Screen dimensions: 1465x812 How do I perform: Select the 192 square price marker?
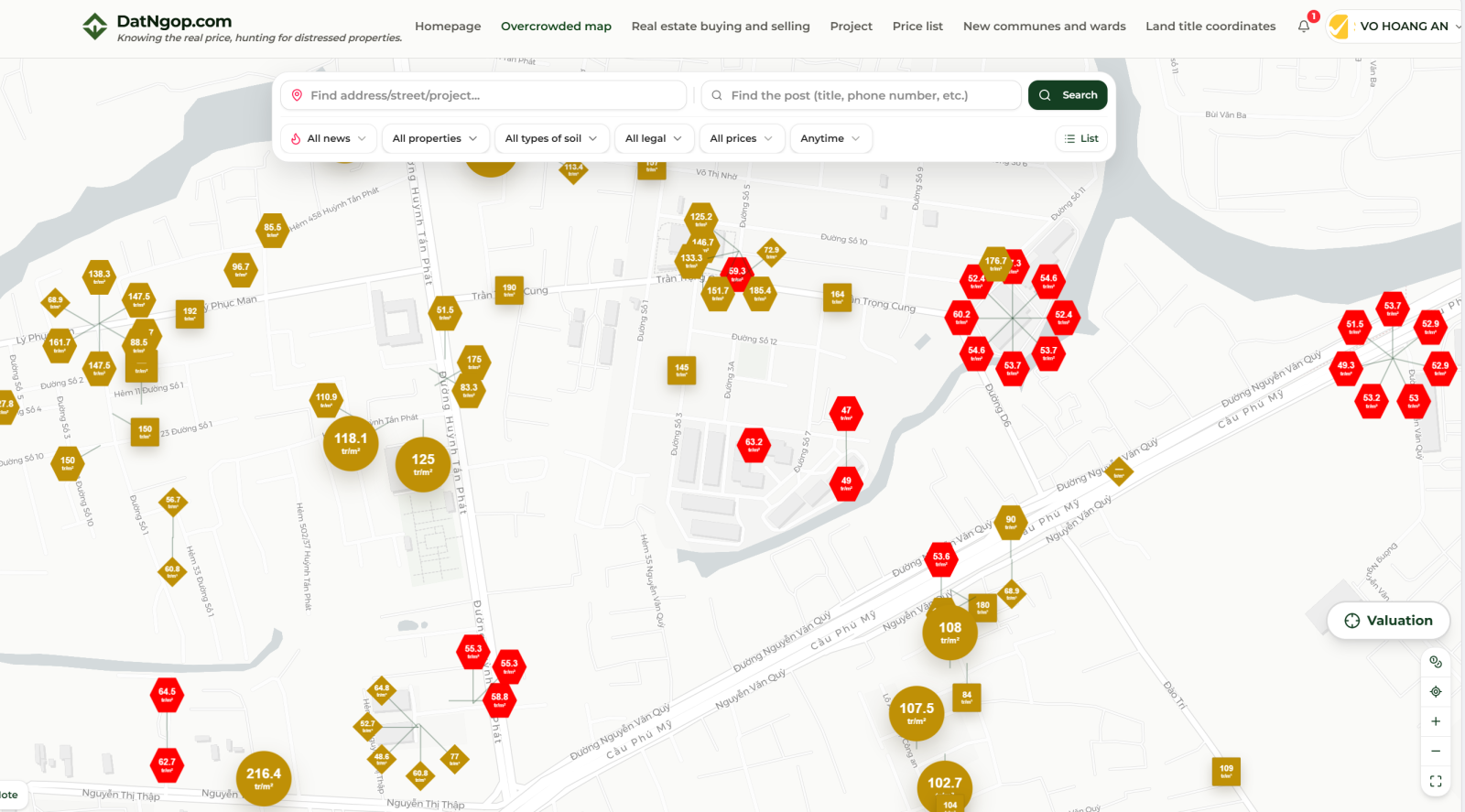pos(190,313)
